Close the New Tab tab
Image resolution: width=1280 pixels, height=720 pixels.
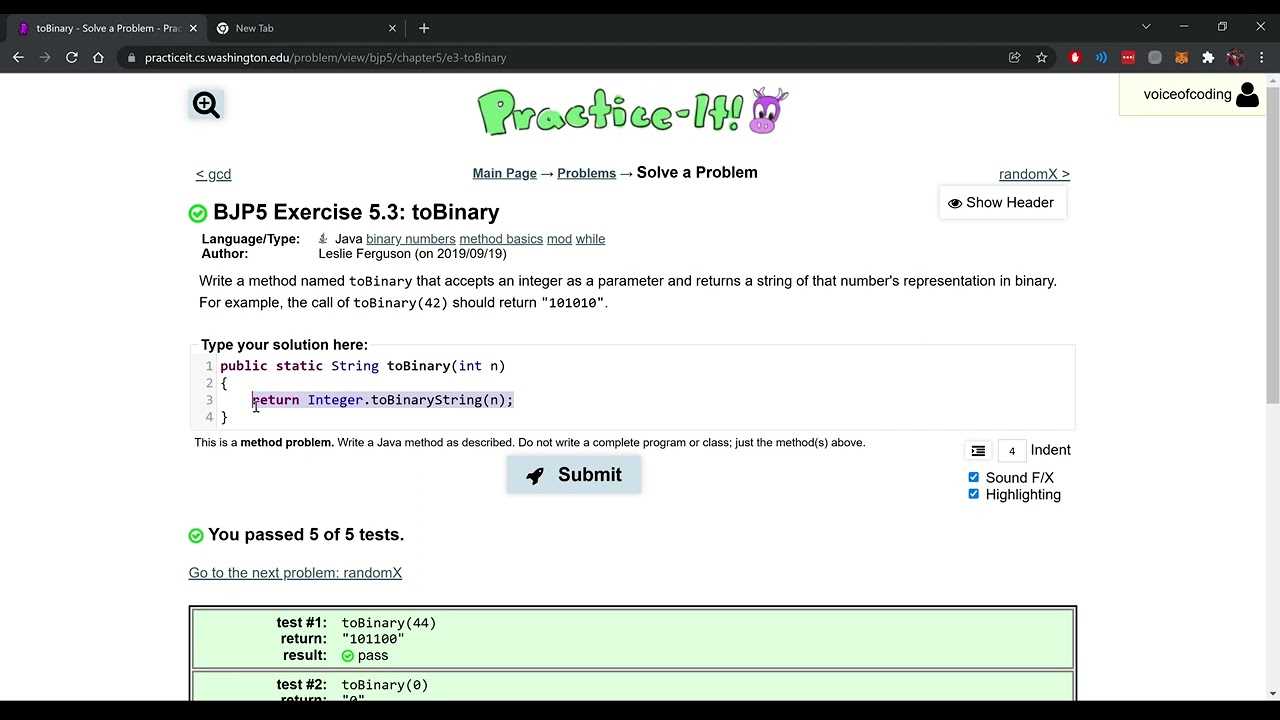pos(392,28)
